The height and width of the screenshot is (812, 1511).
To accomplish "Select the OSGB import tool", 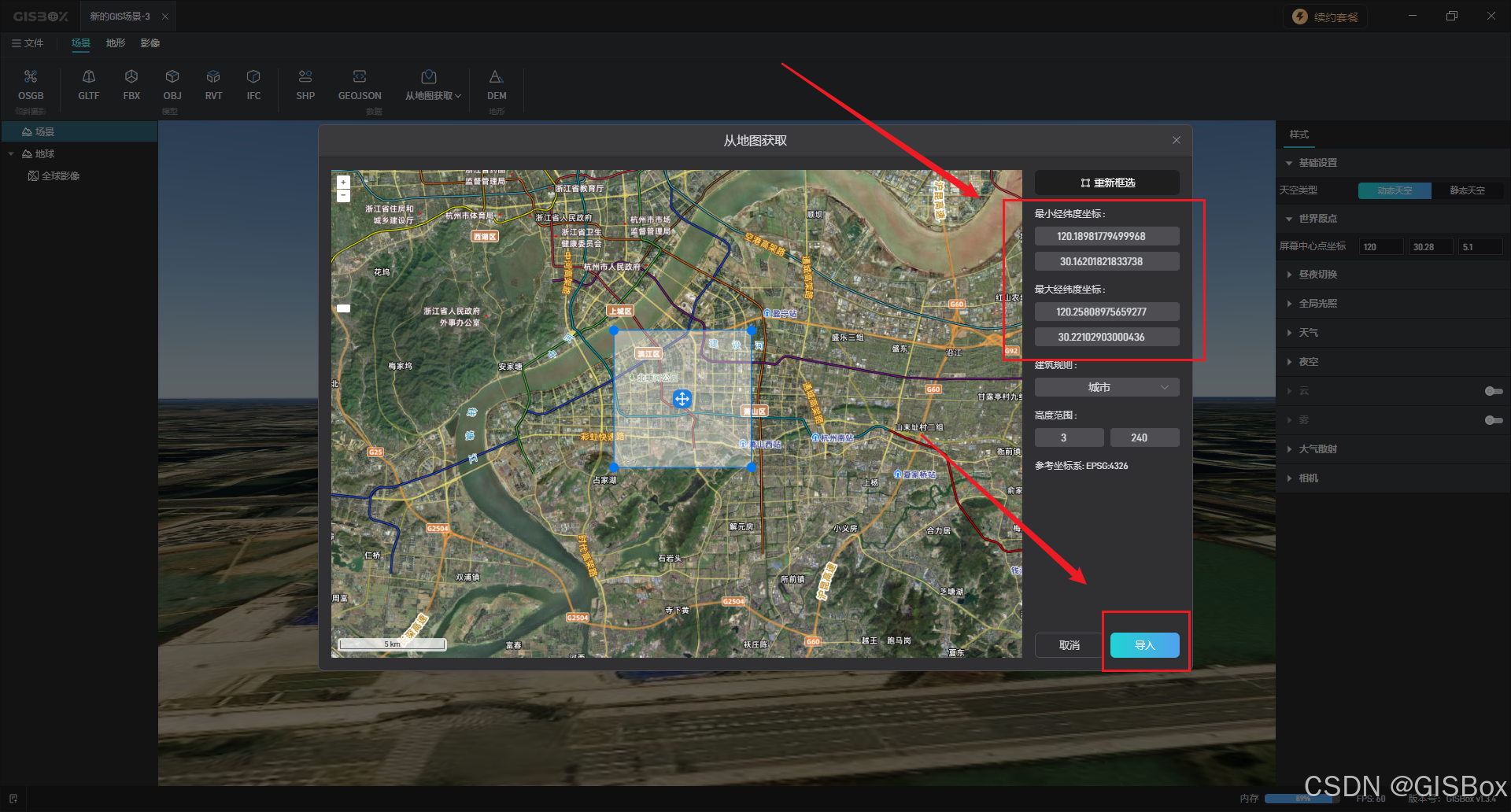I will pyautogui.click(x=31, y=85).
